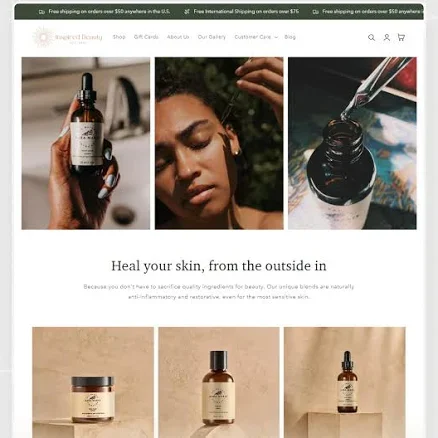Click the "Heal your skin" heading

[x=219, y=266]
